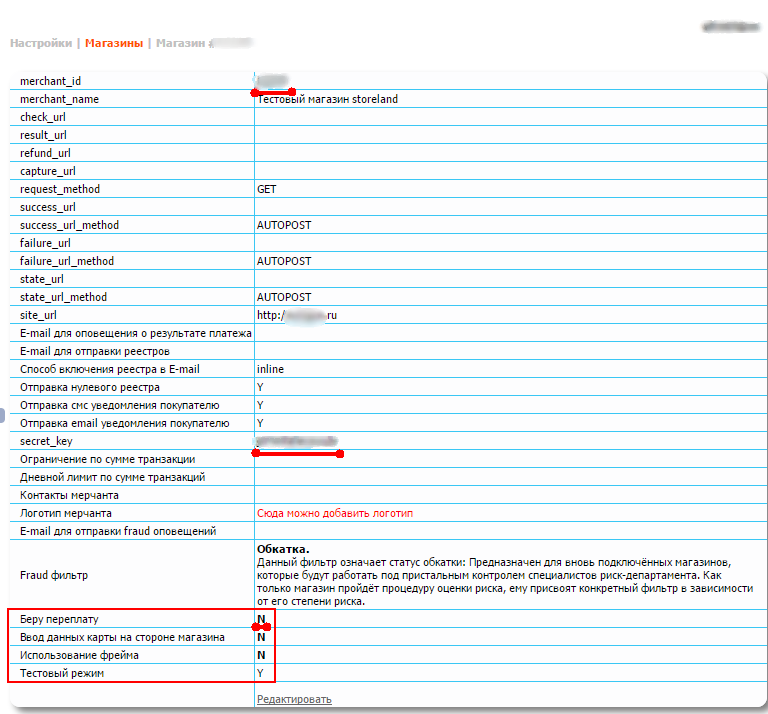Select E-mail для оповещения о результате платежа label
The height and width of the screenshot is (714, 768).
(x=136, y=333)
